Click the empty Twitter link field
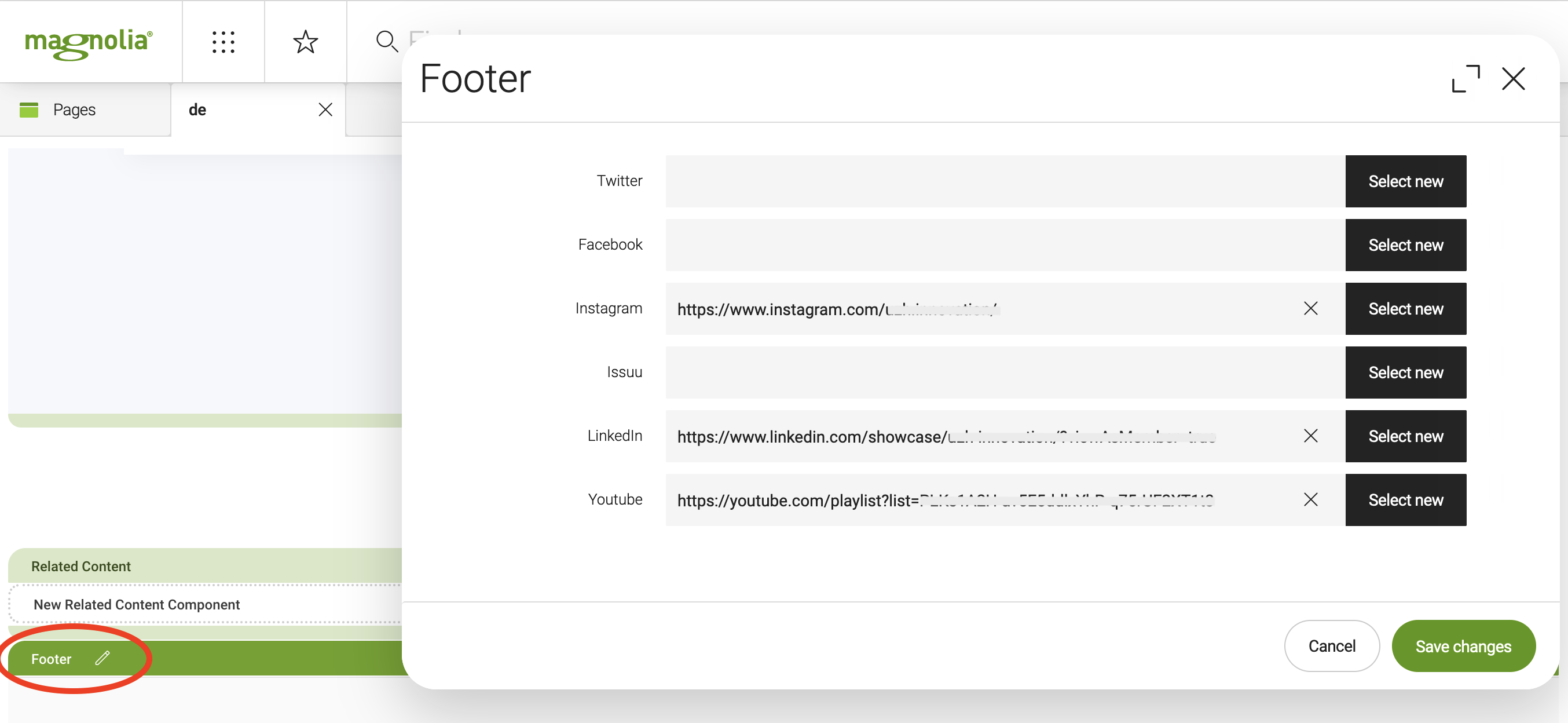 click(1005, 181)
